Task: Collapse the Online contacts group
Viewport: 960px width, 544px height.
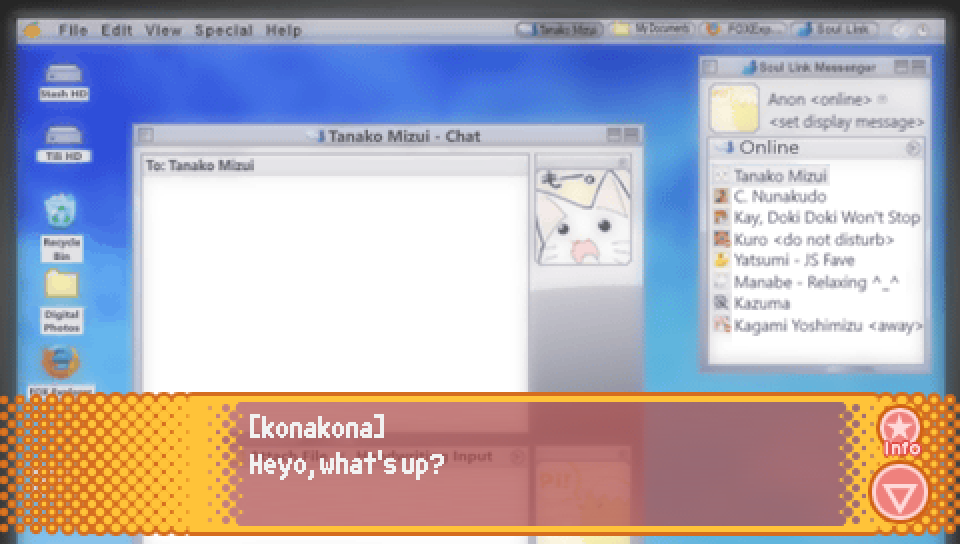Action: click(913, 148)
